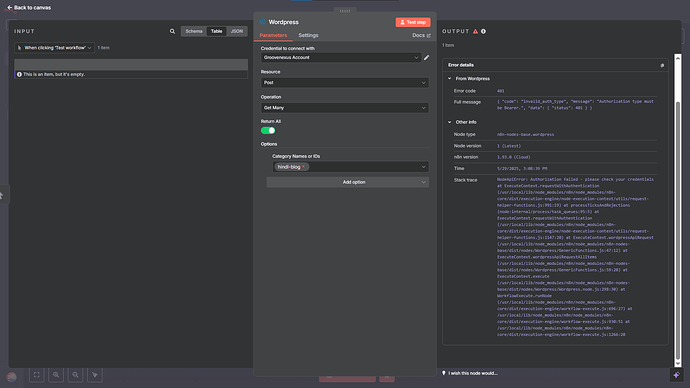Select 'This is an item, but it's empty' text
Screen dimensions: 690x388
(54, 74)
